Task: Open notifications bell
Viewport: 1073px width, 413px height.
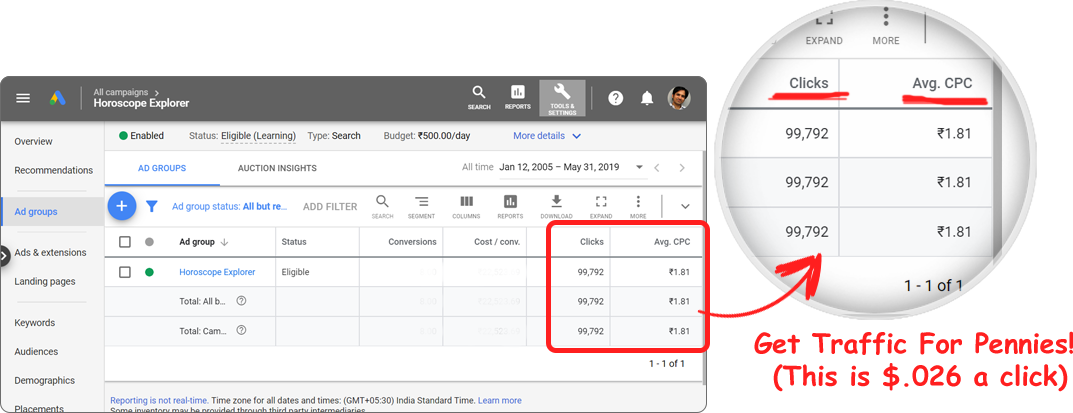Action: point(647,98)
